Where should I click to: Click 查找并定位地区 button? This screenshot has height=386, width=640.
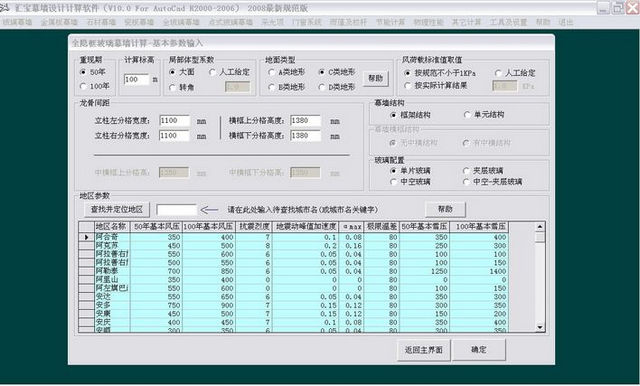pyautogui.click(x=117, y=209)
